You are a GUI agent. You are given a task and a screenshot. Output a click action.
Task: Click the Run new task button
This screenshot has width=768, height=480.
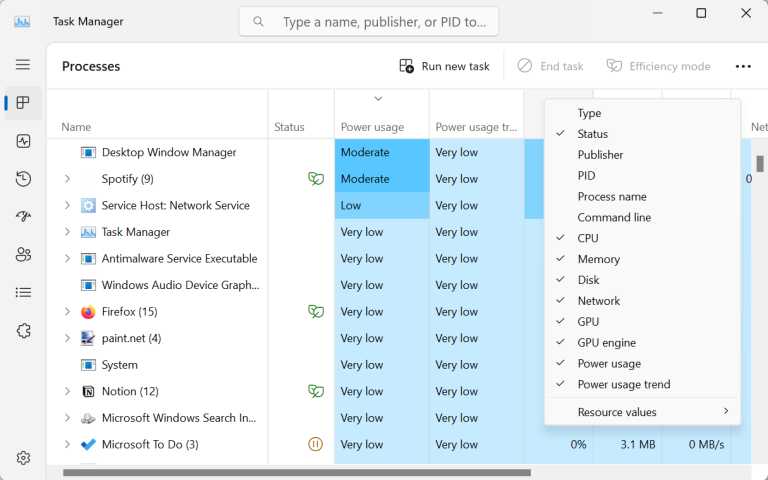[444, 66]
